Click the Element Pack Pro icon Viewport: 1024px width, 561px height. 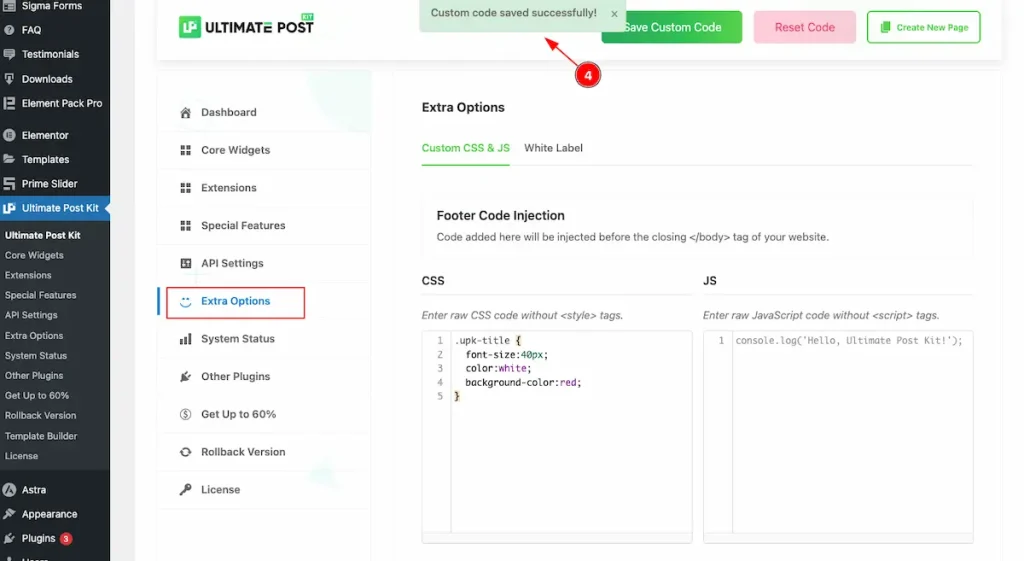click(9, 103)
